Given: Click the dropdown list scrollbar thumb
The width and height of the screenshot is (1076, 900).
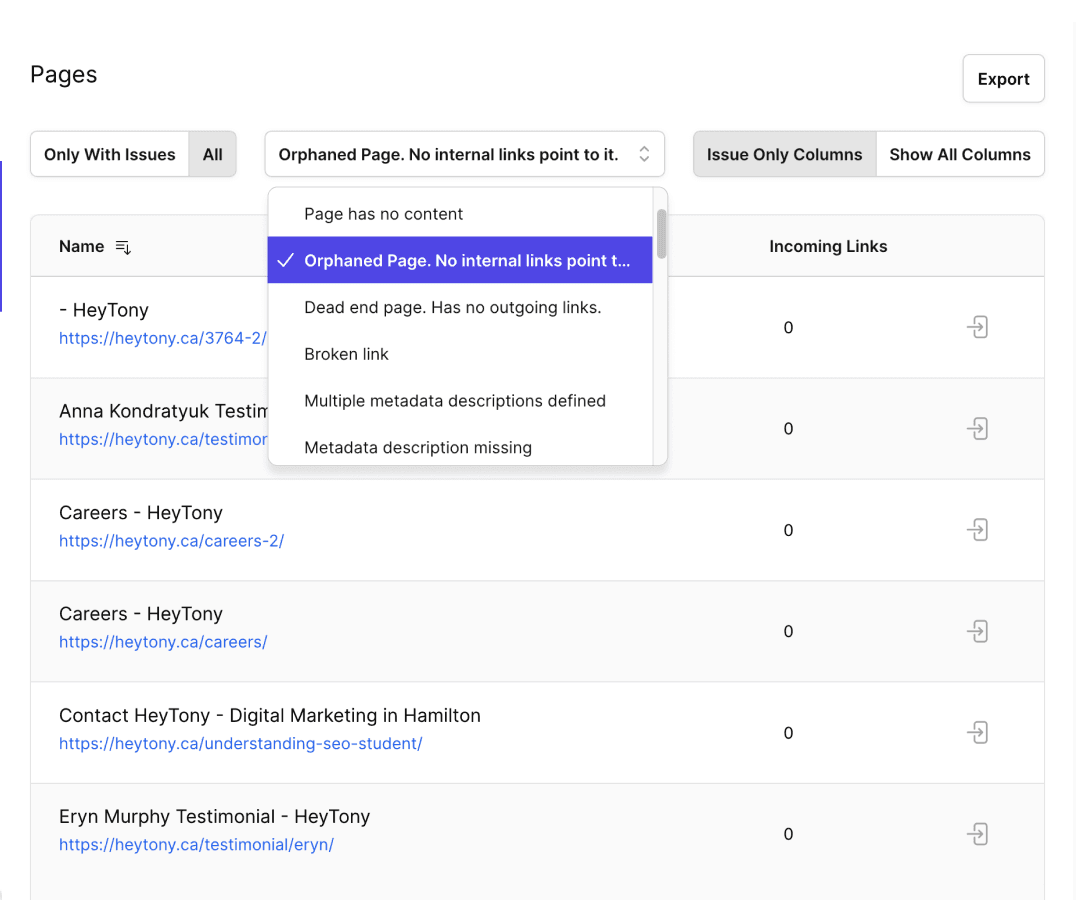Looking at the screenshot, I should pos(661,232).
